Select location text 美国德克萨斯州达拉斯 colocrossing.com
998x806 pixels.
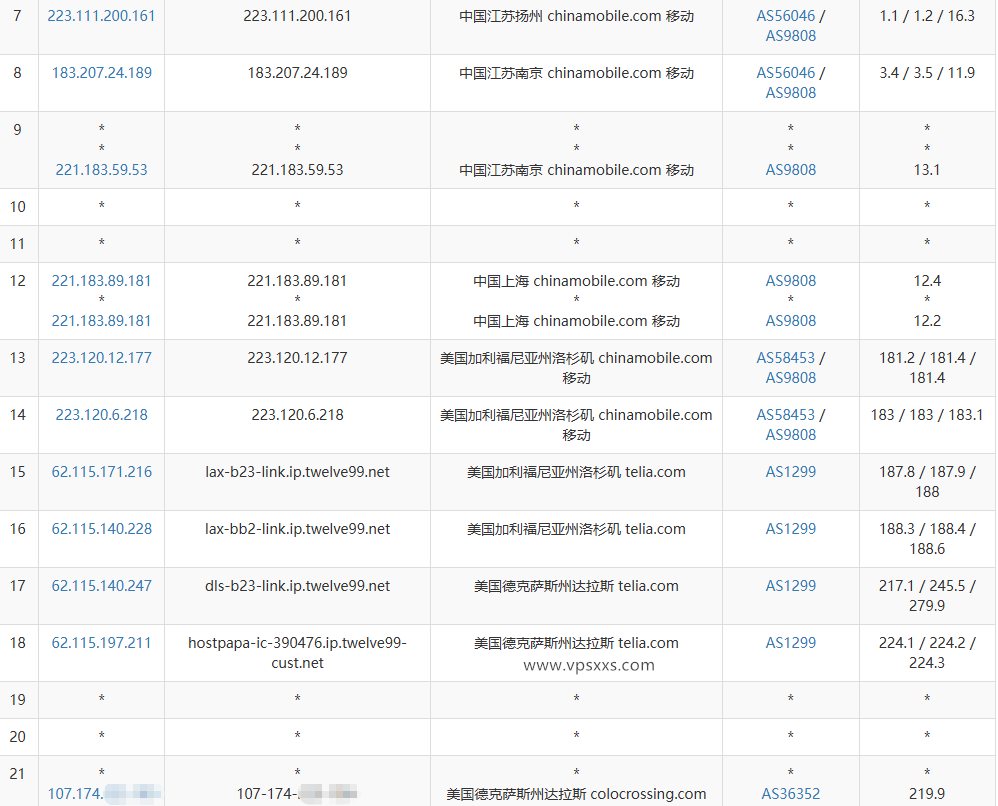(576, 794)
